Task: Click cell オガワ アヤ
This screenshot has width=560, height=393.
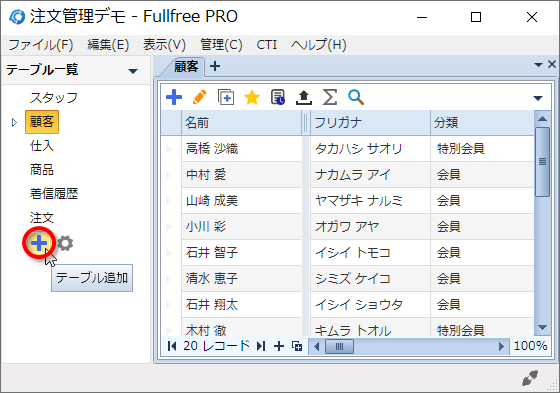Action: click(371, 227)
